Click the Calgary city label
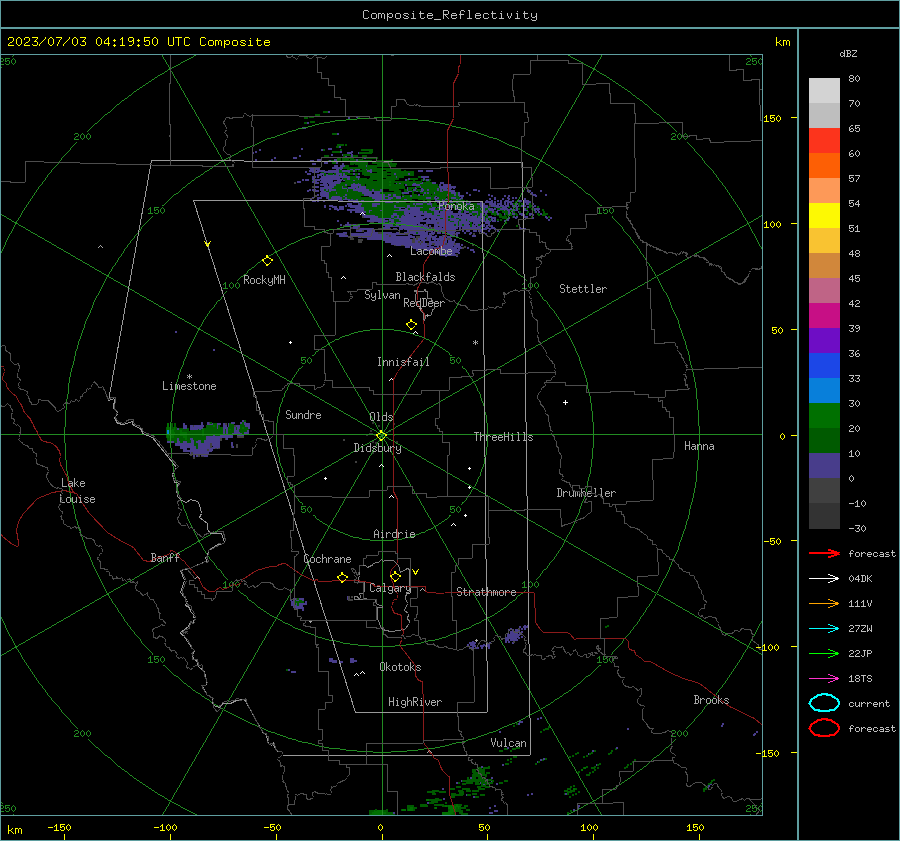Image resolution: width=900 pixels, height=841 pixels. pos(390,588)
